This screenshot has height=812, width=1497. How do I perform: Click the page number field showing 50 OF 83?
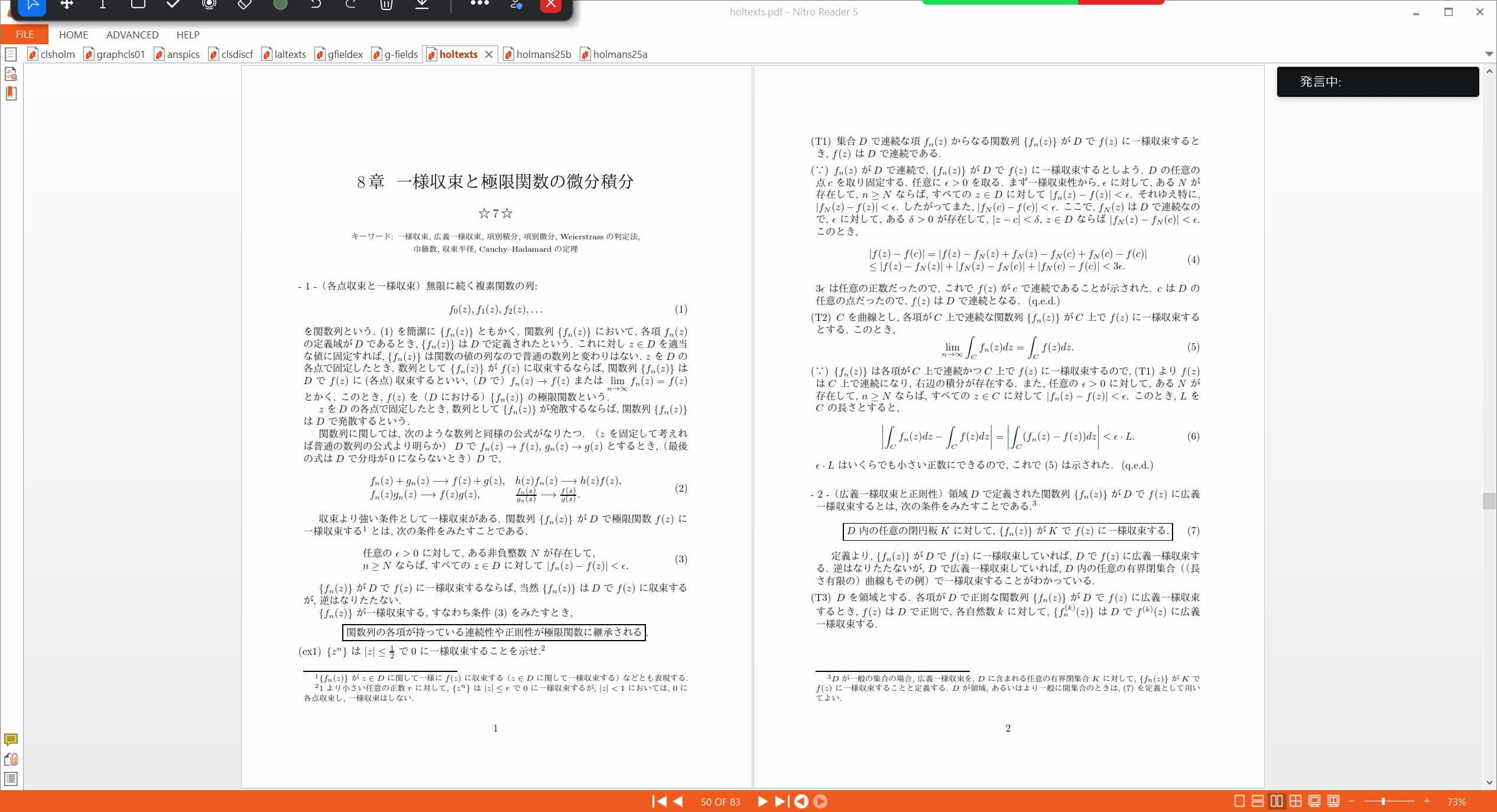tap(720, 801)
